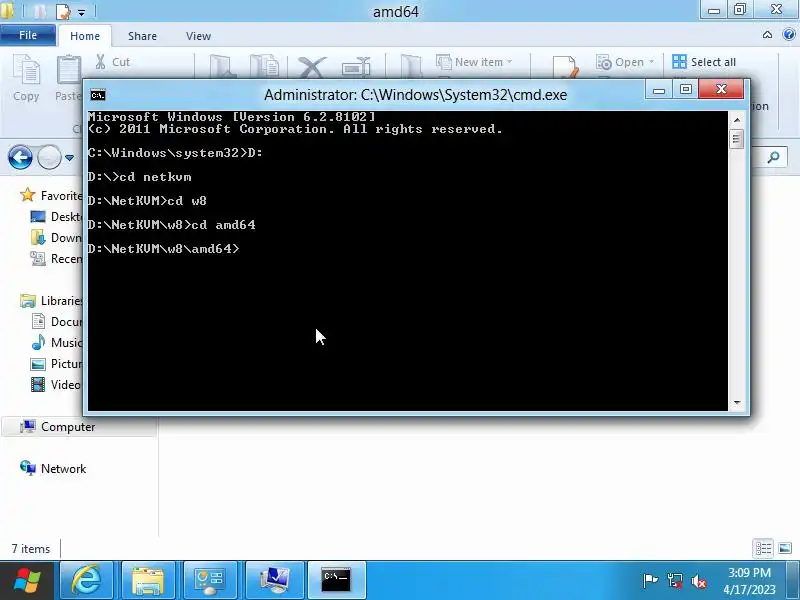The height and width of the screenshot is (600, 800).
Task: Click the Explorer quick access properties icon
Action: click(x=63, y=11)
